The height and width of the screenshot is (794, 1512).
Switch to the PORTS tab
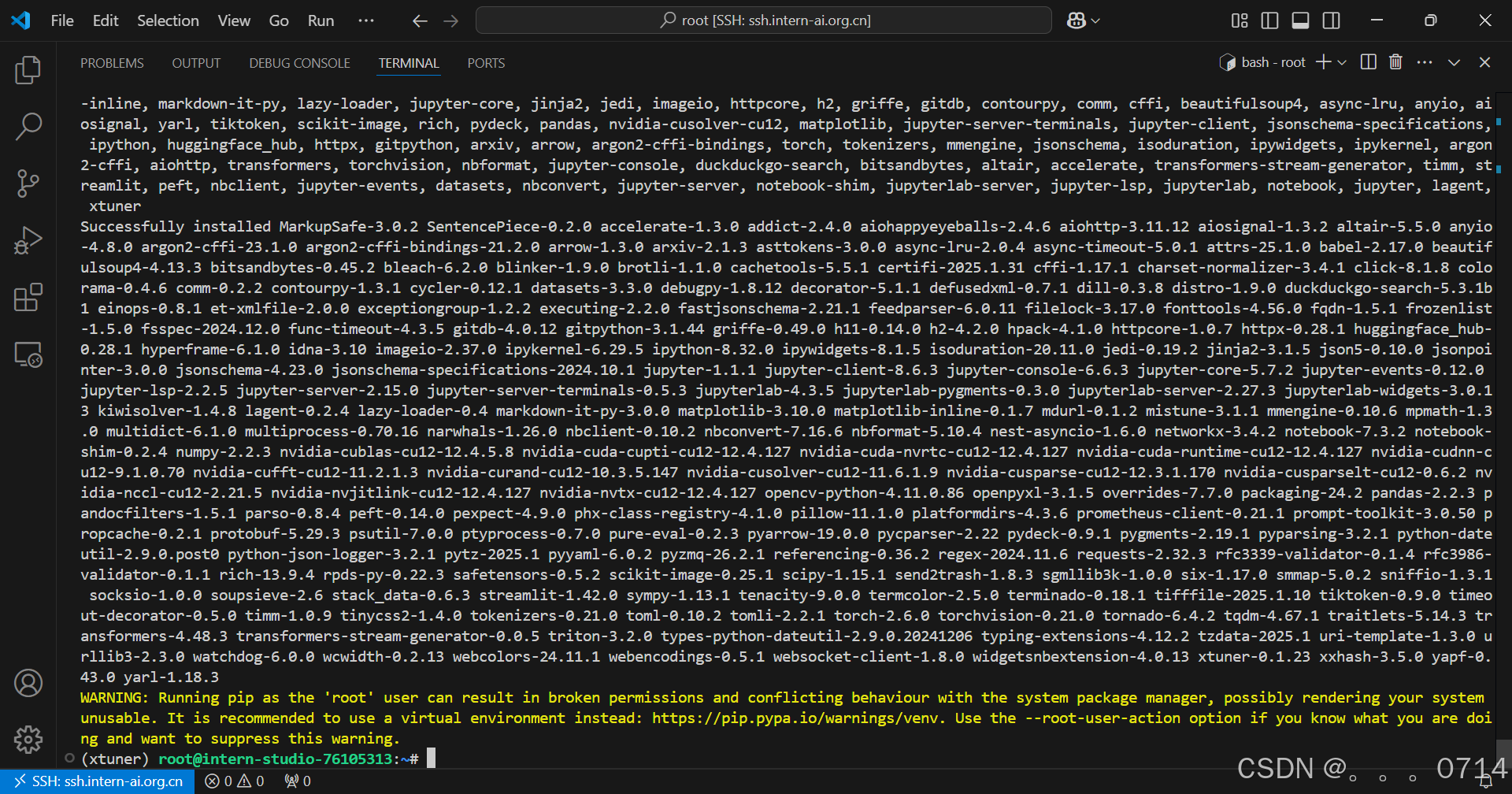(x=486, y=63)
